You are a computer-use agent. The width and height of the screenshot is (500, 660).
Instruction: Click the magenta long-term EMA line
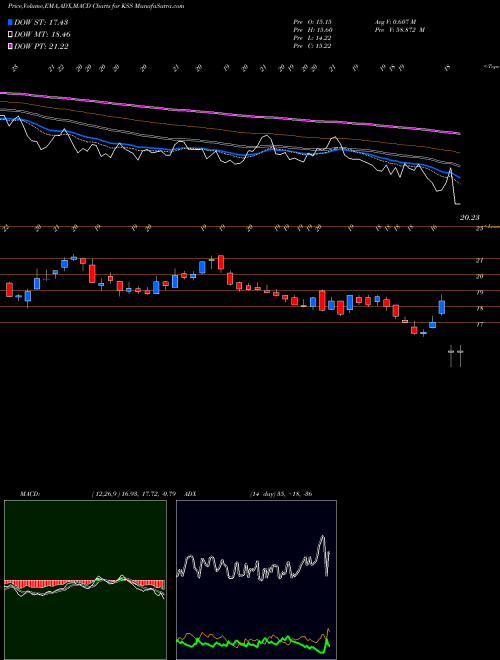click(231, 114)
